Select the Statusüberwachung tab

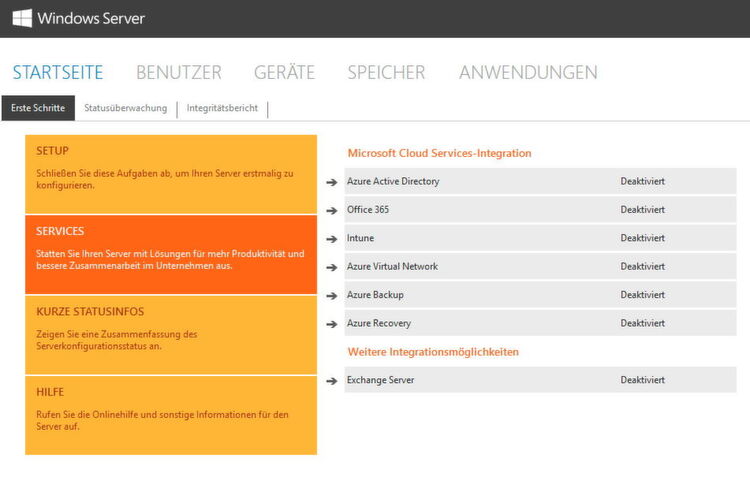click(126, 108)
